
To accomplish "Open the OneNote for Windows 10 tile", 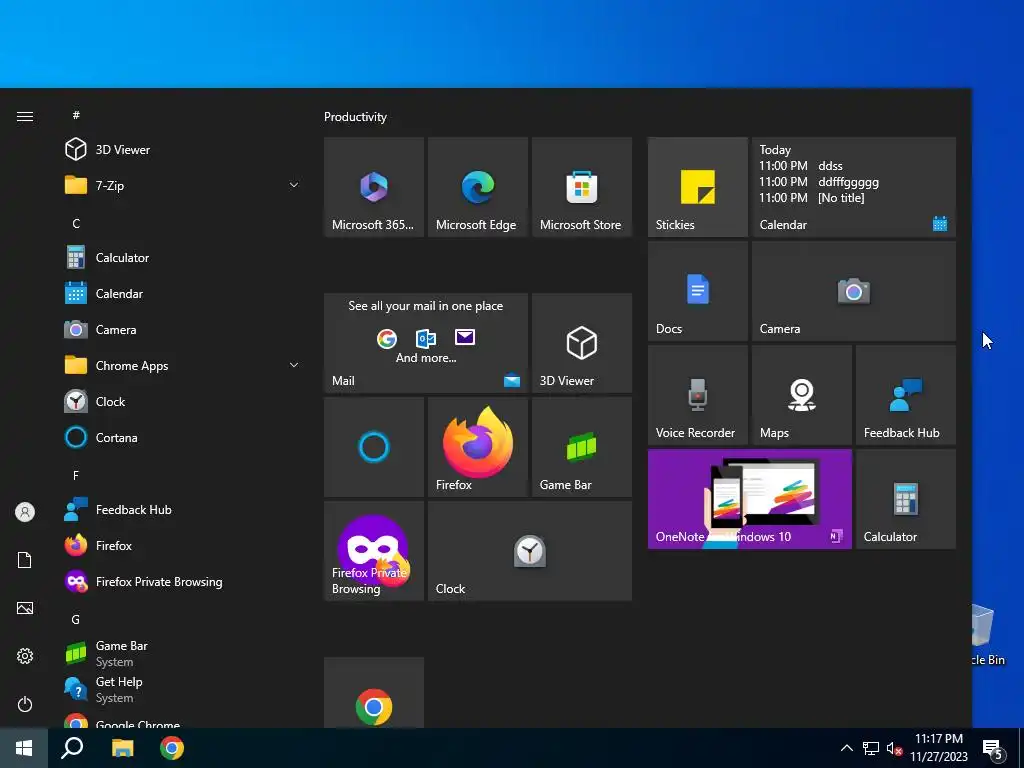I will point(750,499).
